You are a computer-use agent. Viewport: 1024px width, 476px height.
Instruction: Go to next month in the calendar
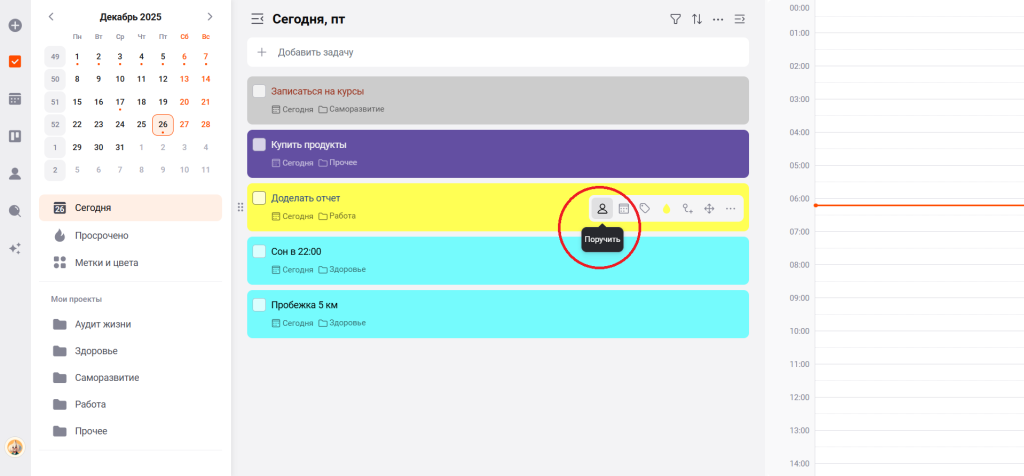pyautogui.click(x=209, y=17)
